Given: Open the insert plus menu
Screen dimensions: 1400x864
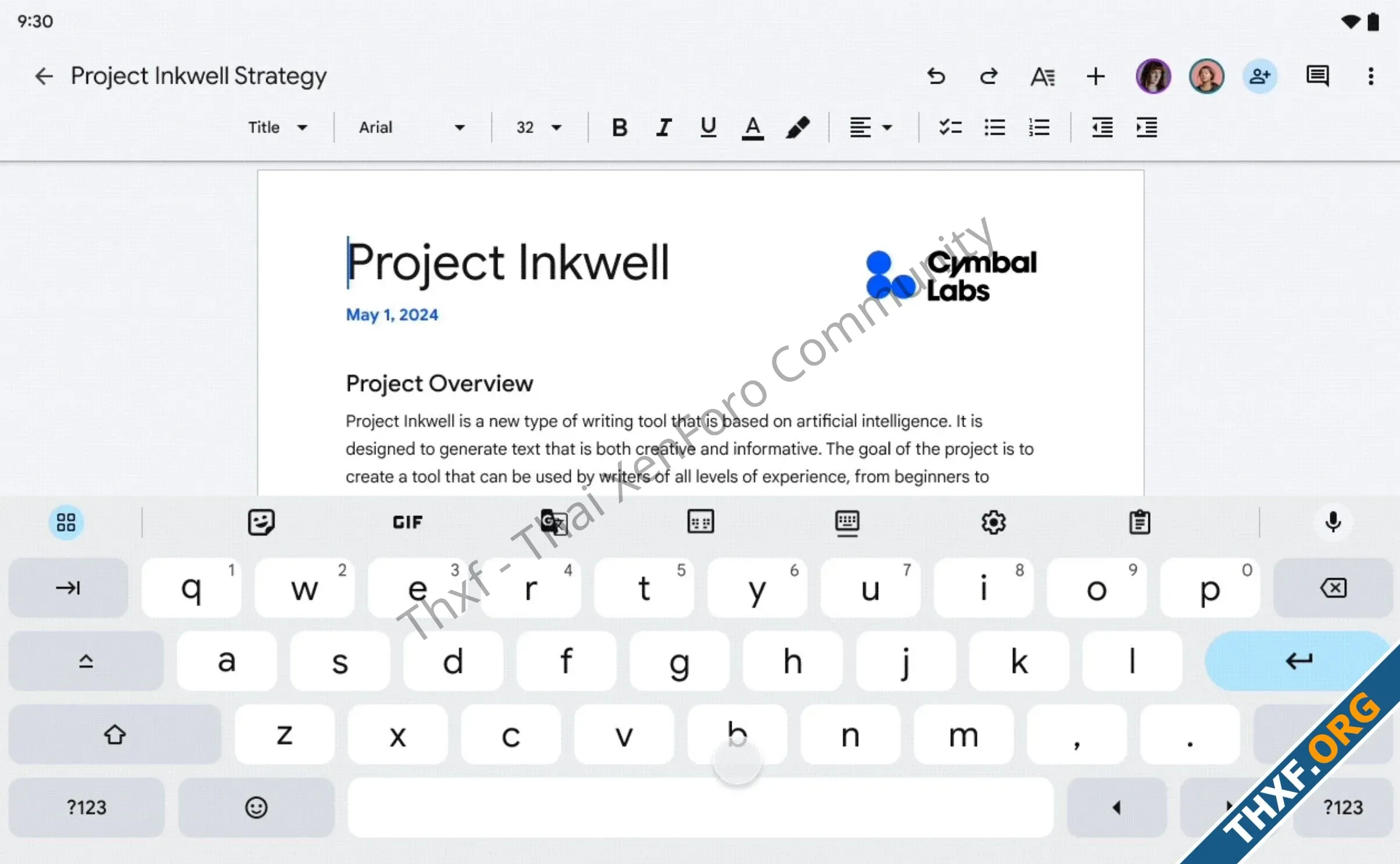Looking at the screenshot, I should pyautogui.click(x=1095, y=76).
